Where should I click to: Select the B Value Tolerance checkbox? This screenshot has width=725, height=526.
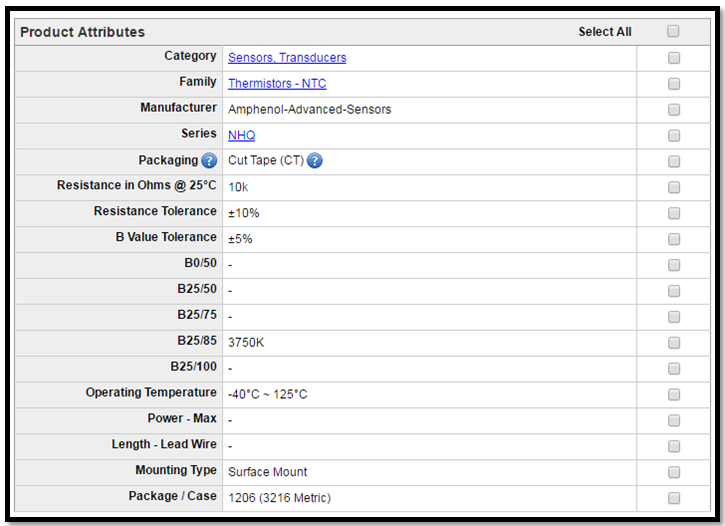pos(674,239)
